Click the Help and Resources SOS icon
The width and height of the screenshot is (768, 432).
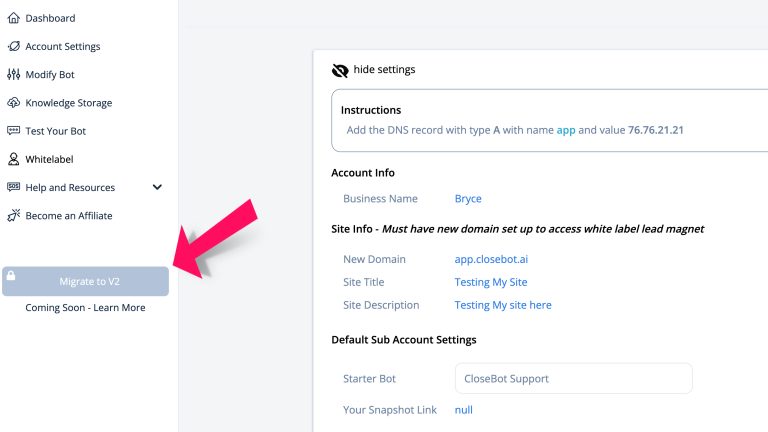[x=14, y=187]
